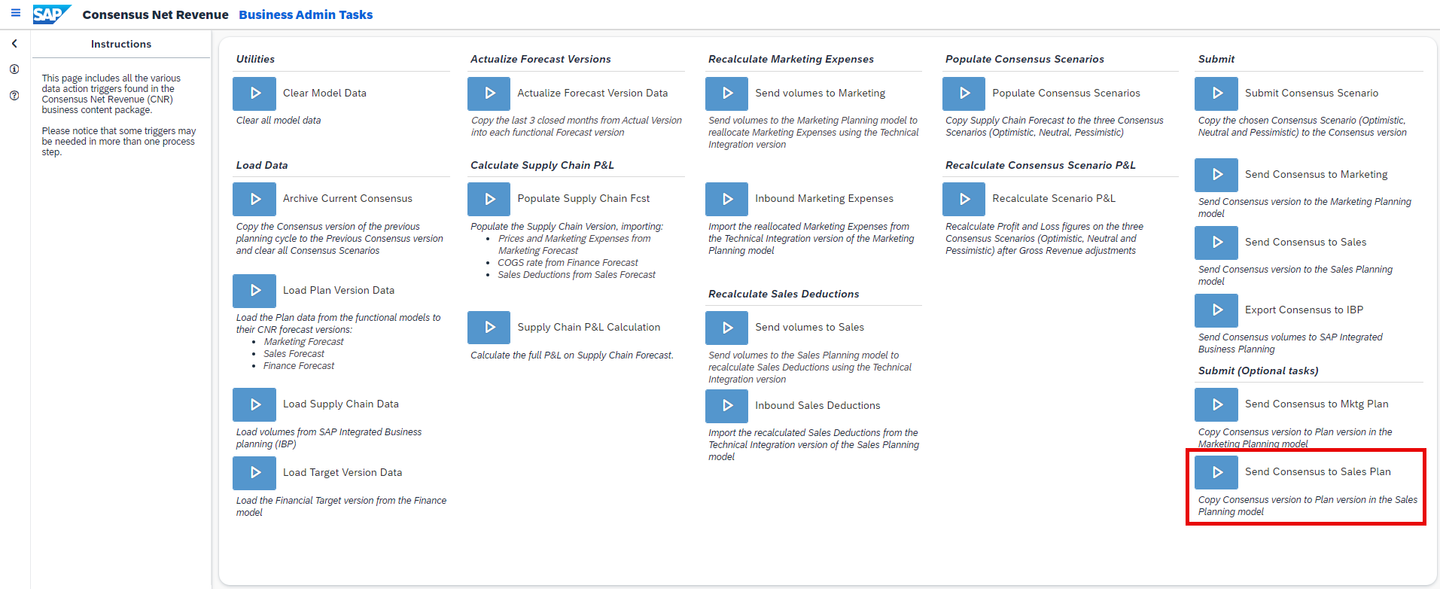The image size is (1440, 589).
Task: Click the Recalculate Sales Deductions heading
Action: (x=784, y=294)
